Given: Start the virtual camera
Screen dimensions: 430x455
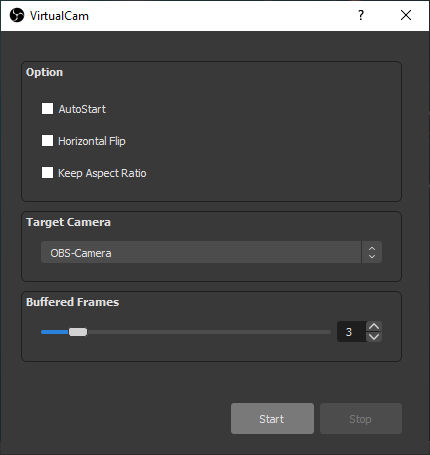Looking at the screenshot, I should 272,419.
